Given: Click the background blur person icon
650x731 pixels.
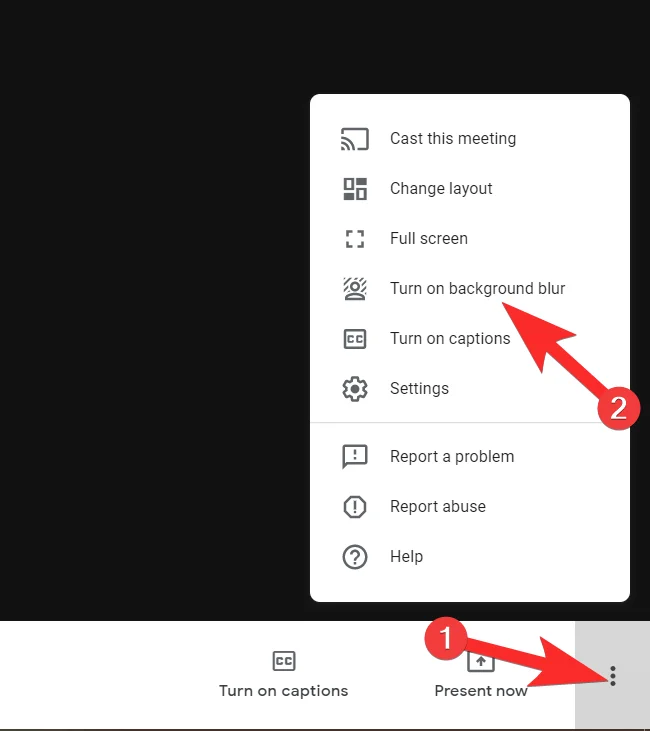Looking at the screenshot, I should coord(355,289).
